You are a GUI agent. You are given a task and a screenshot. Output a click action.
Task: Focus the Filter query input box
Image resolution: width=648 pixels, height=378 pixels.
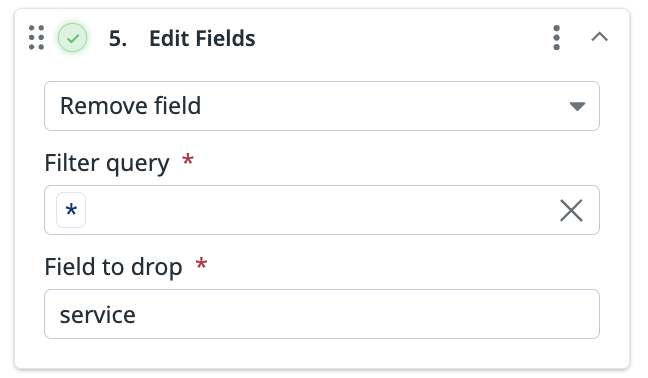coord(322,210)
